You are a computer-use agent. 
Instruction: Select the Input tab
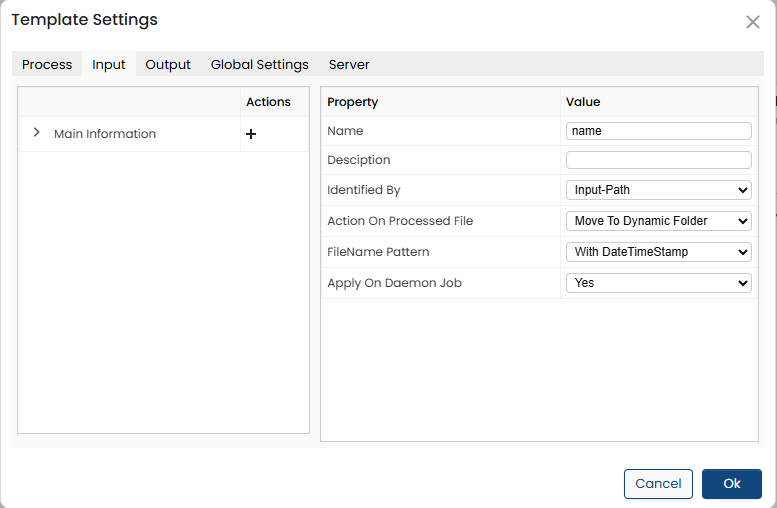coord(109,64)
